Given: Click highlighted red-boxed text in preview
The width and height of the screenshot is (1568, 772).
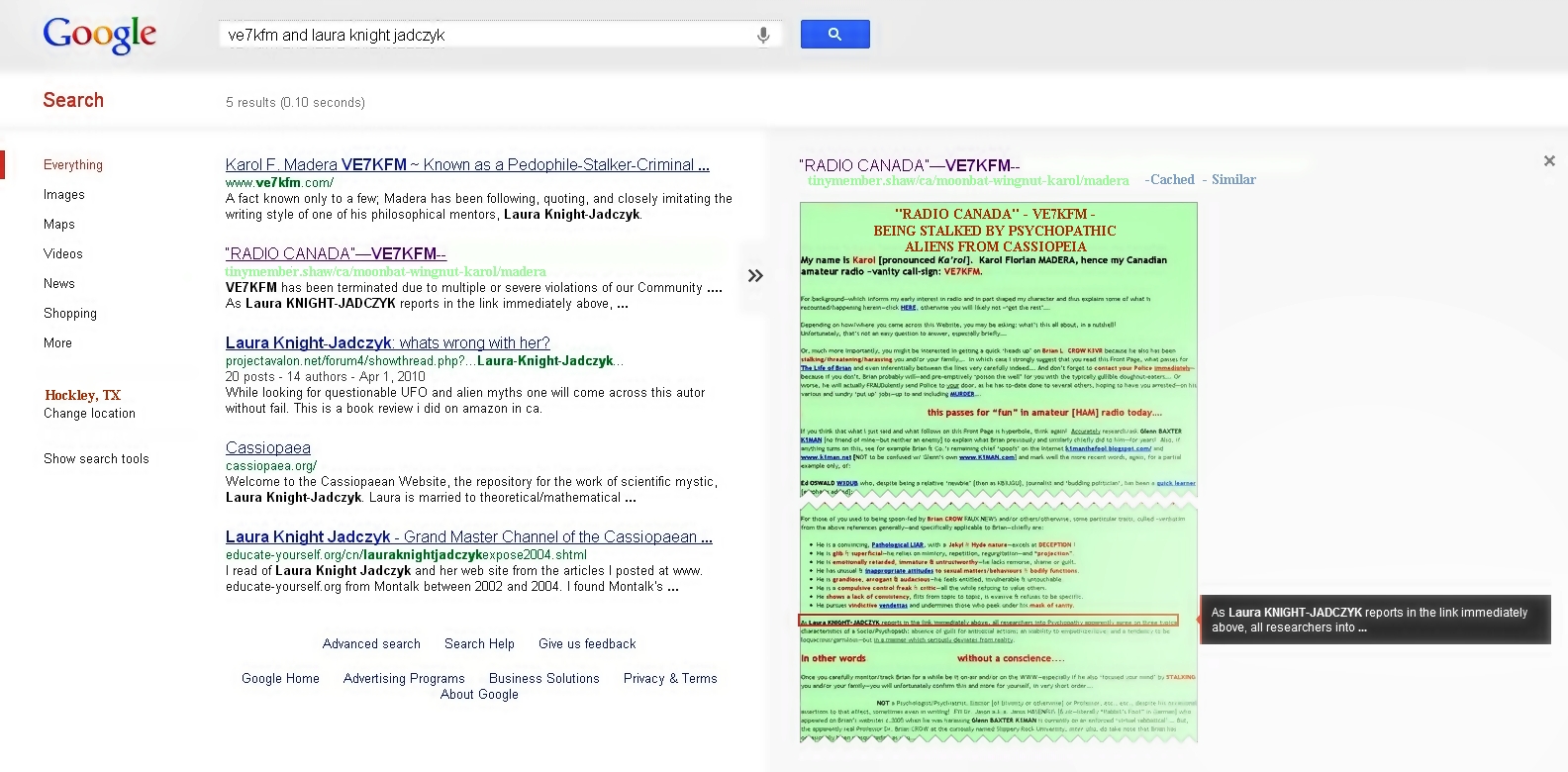Looking at the screenshot, I should pyautogui.click(x=988, y=622).
